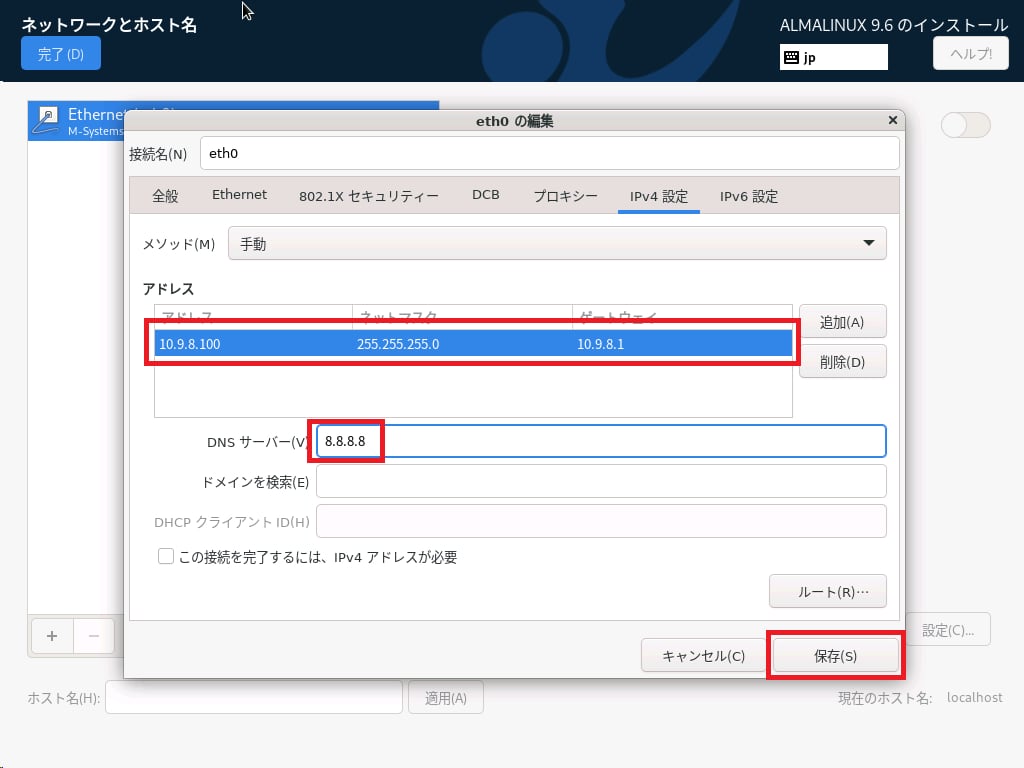Select the 802.1X セキュリティー tab
Screen dimensions: 1024x768
pos(368,196)
